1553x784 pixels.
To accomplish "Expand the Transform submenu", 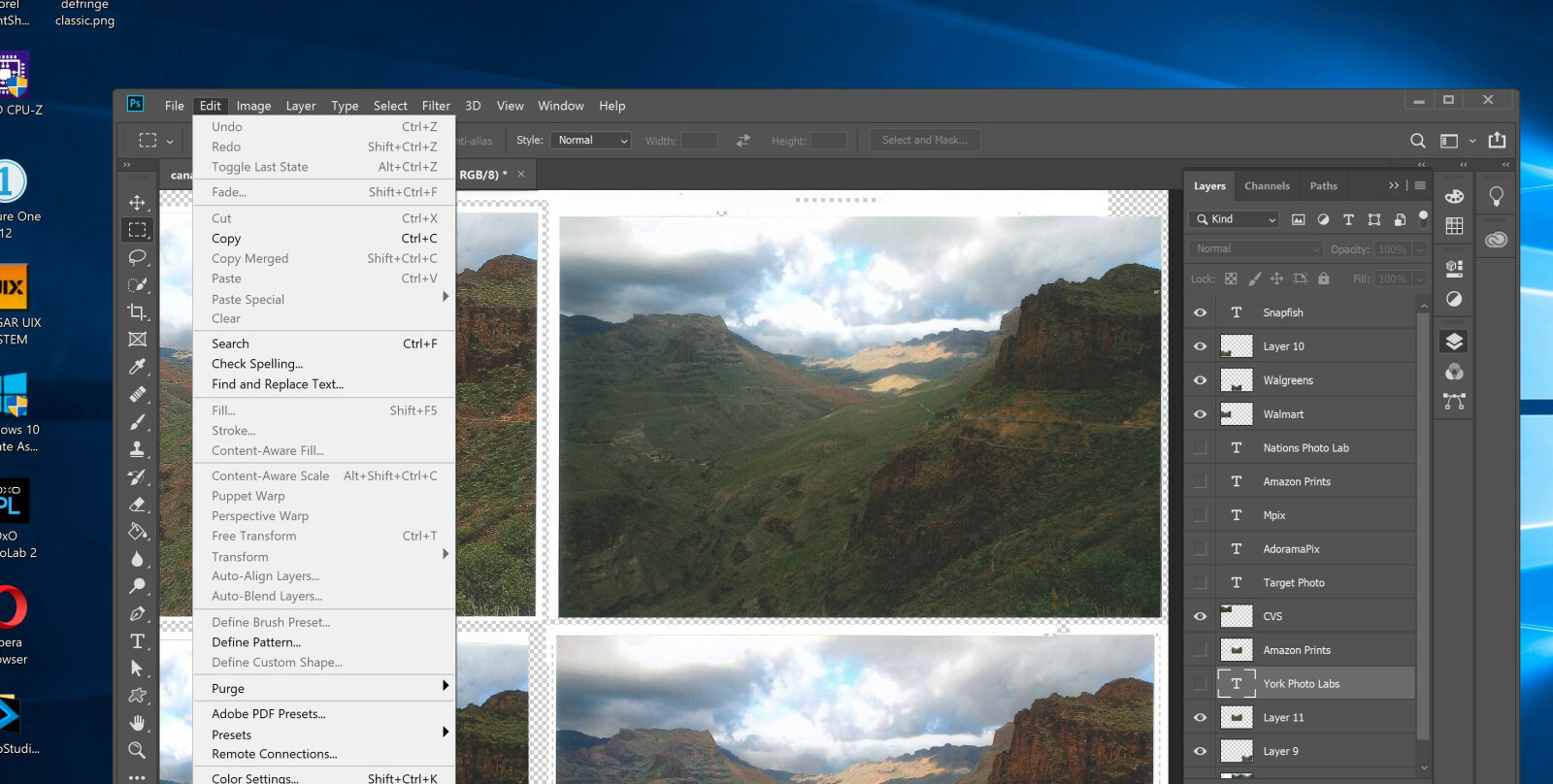I will tap(445, 554).
